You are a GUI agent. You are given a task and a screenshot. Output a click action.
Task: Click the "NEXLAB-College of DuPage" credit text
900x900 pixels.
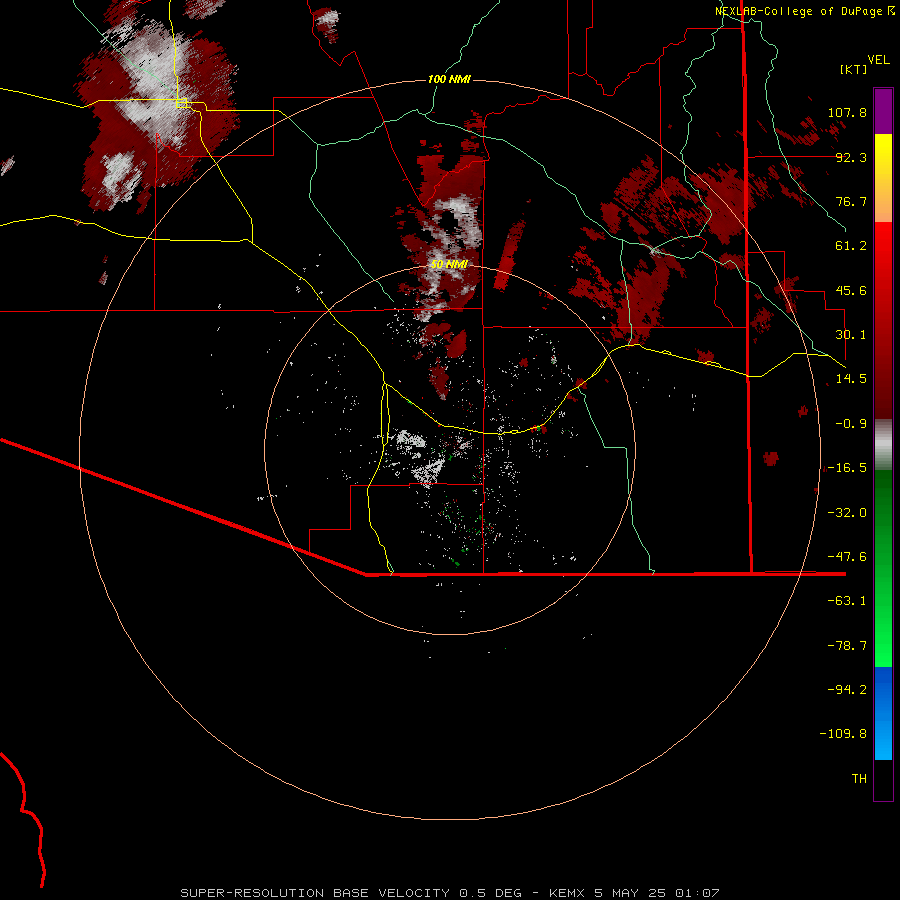click(x=798, y=11)
